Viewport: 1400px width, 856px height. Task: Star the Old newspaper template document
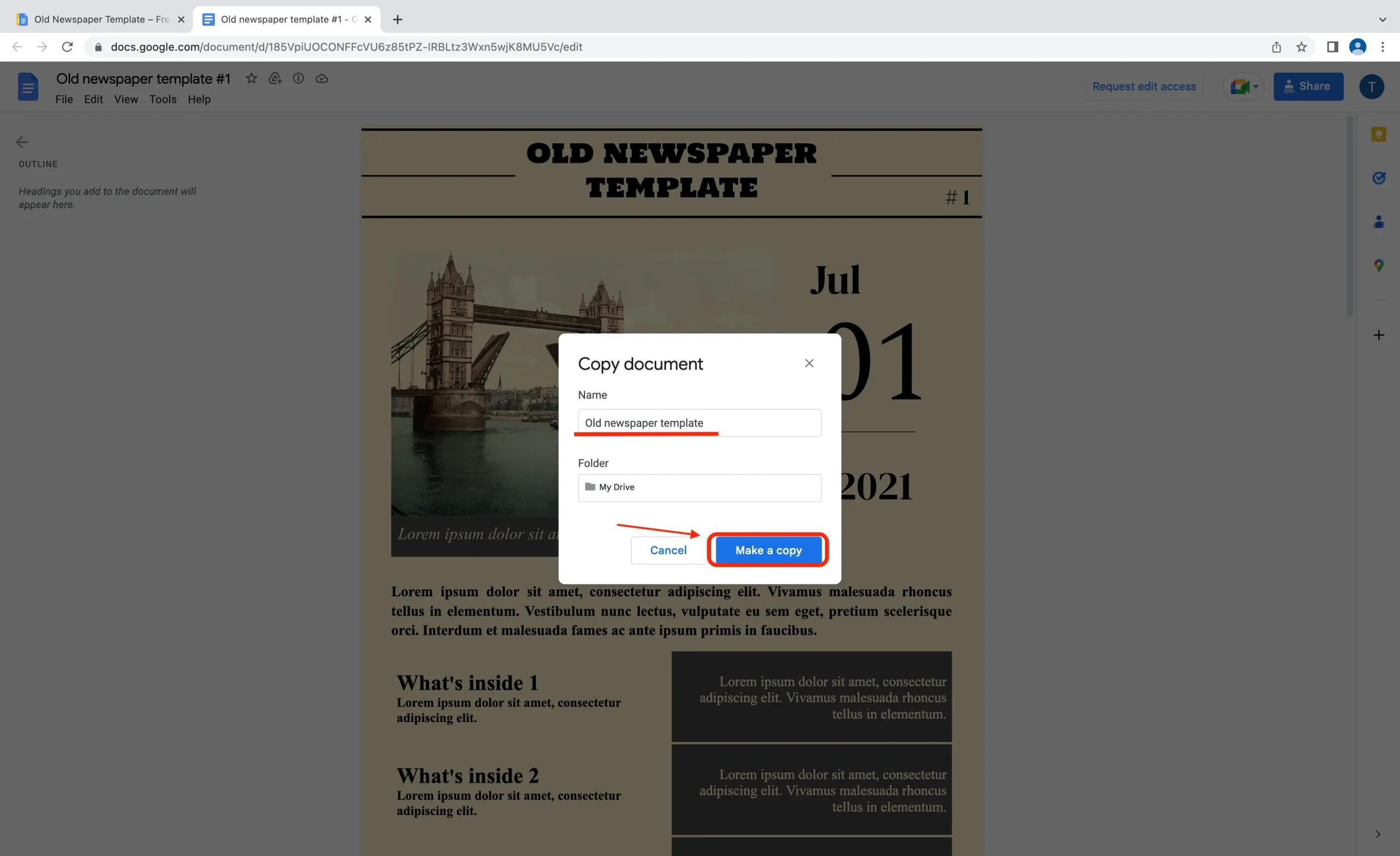click(250, 78)
